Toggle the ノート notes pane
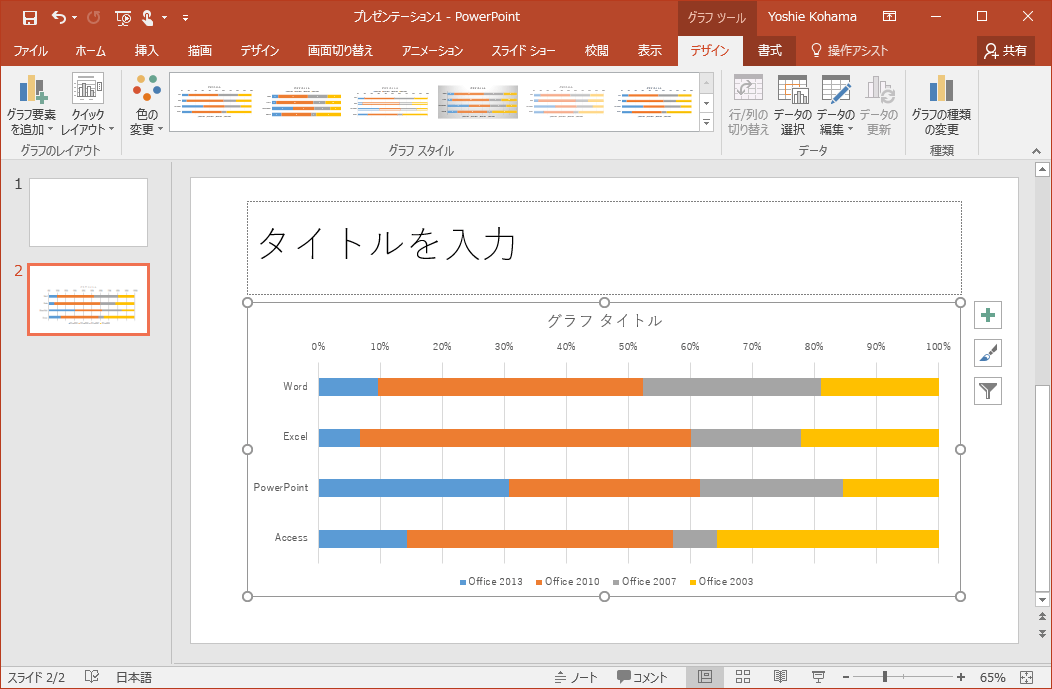The width and height of the screenshot is (1052, 689). click(577, 678)
